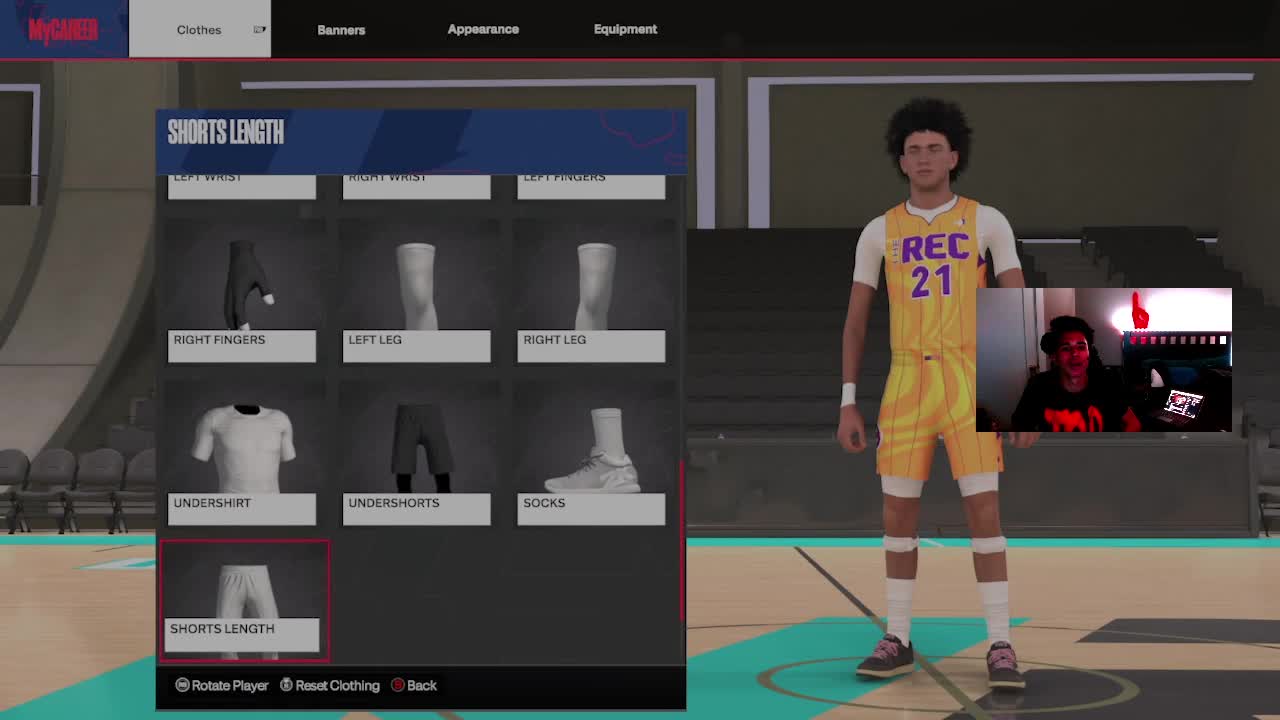Select the Undershorts thumbnail
The height and width of the screenshot is (720, 1280).
[x=416, y=440]
